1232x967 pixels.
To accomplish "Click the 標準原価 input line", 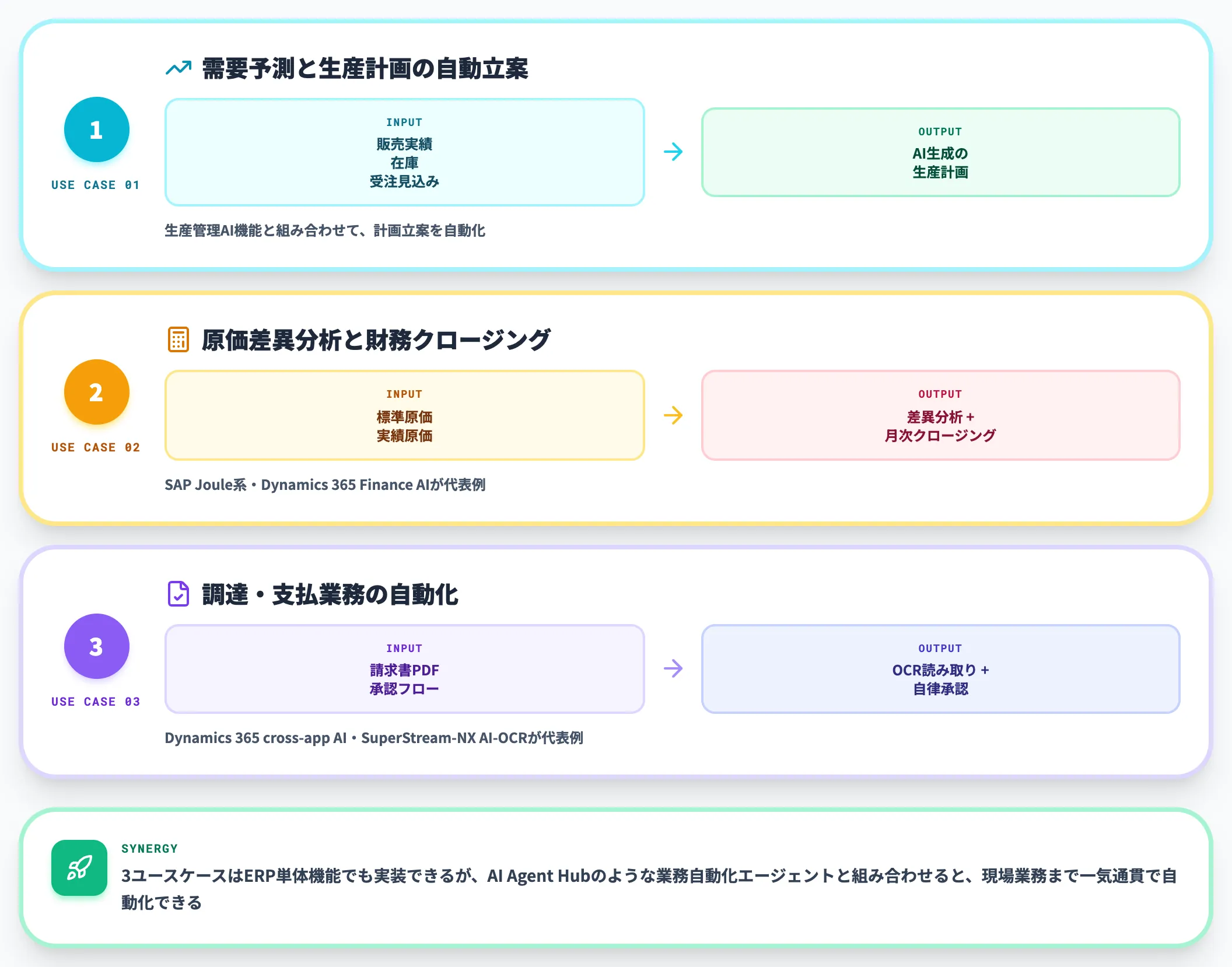I will click(x=404, y=417).
